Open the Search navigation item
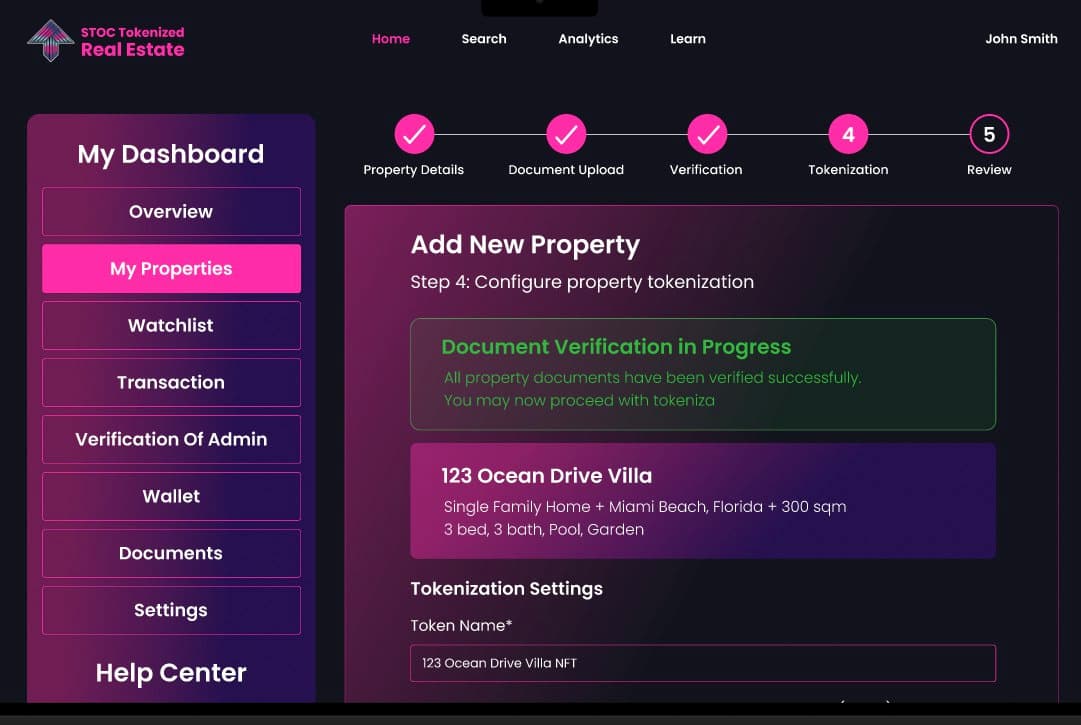 [x=484, y=39]
